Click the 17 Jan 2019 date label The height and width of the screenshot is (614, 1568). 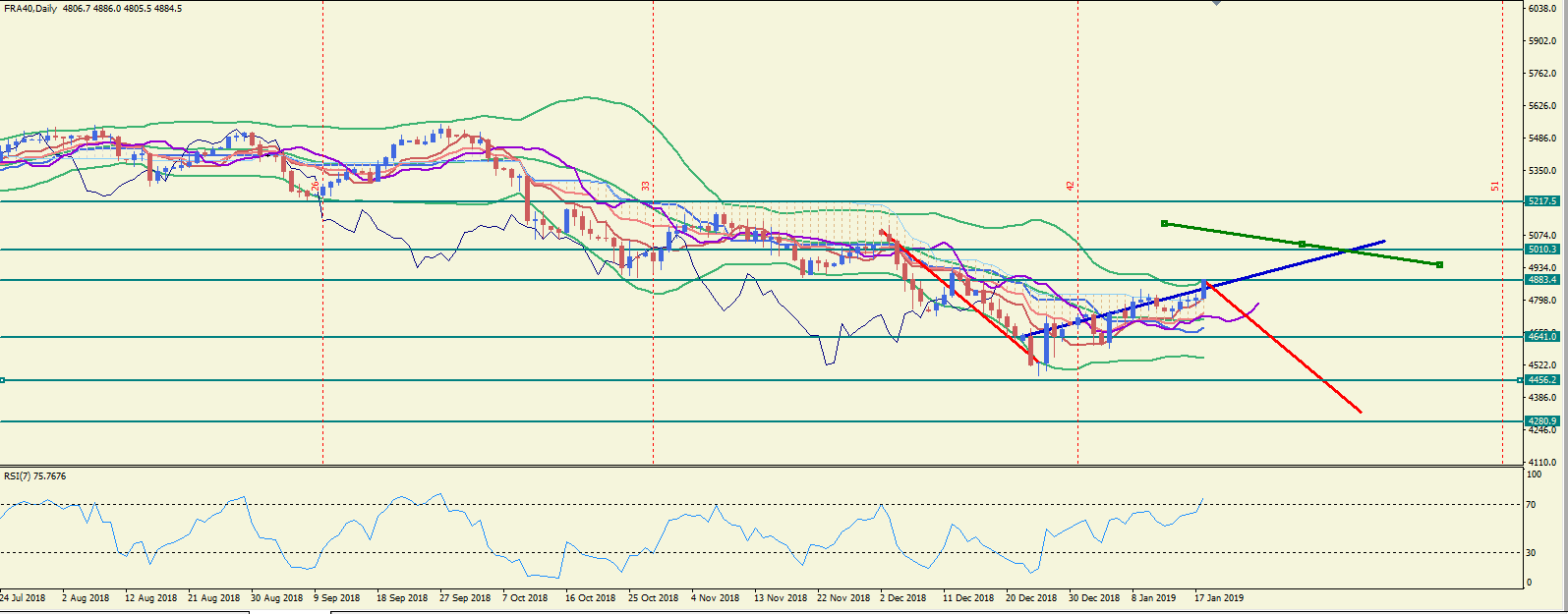[x=1219, y=597]
